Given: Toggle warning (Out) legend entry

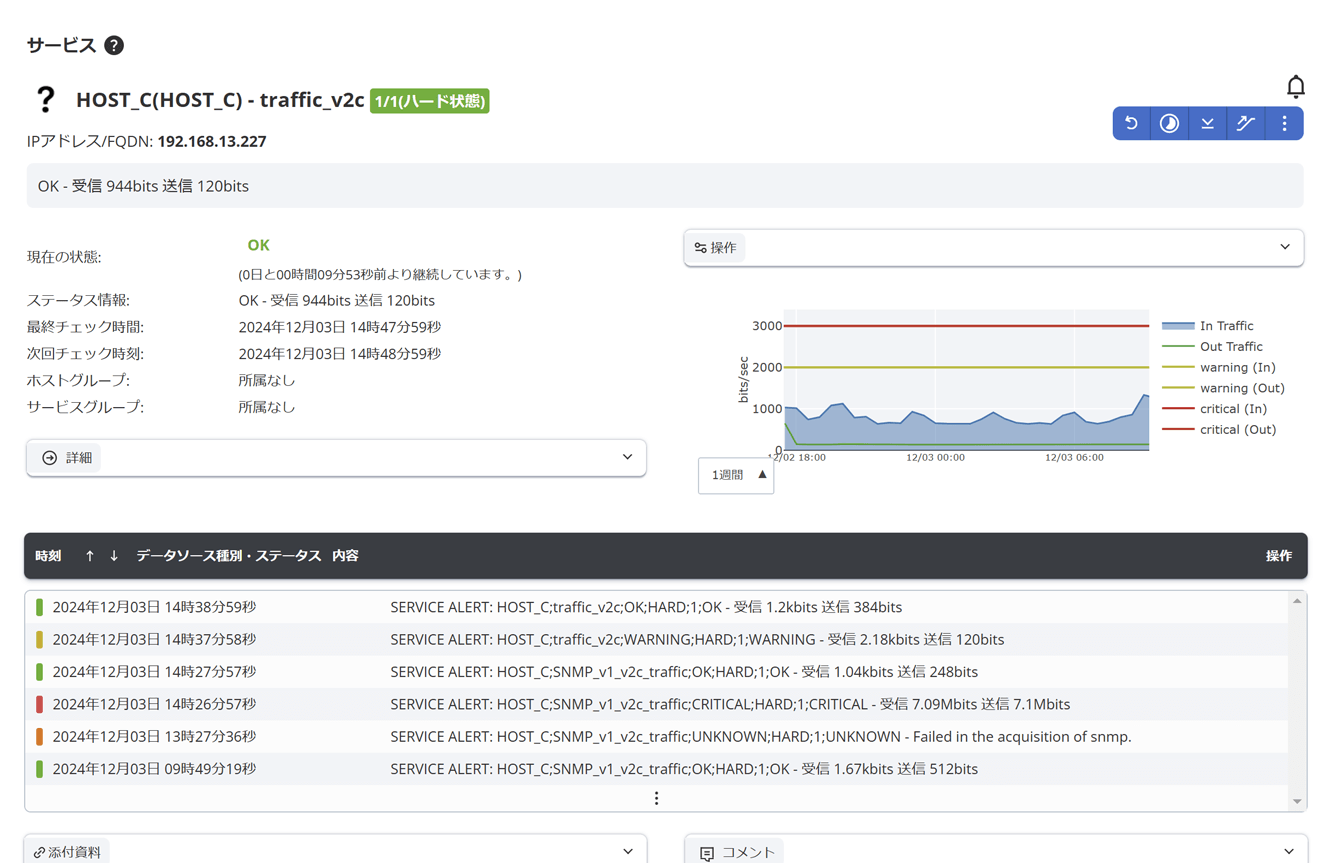Looking at the screenshot, I should [1223, 388].
